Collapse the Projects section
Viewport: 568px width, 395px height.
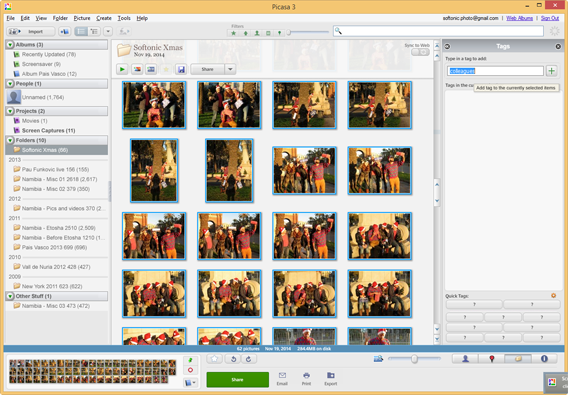click(10, 111)
